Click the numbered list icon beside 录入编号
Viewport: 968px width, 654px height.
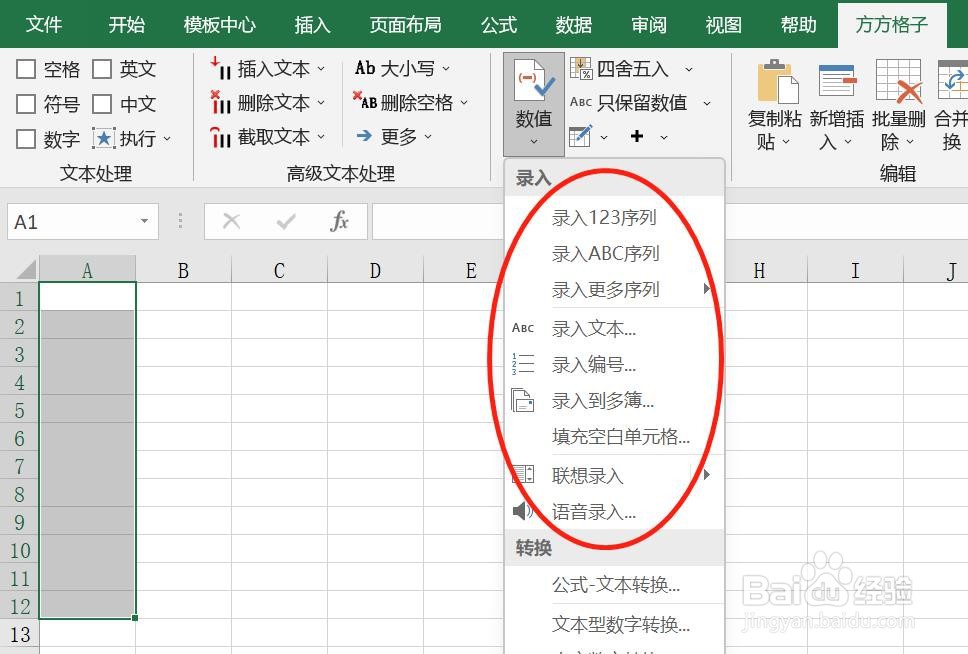pos(523,364)
